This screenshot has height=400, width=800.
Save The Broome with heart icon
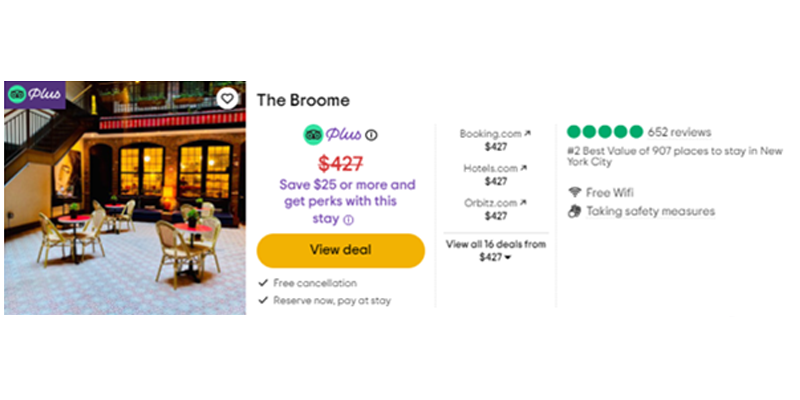[227, 98]
